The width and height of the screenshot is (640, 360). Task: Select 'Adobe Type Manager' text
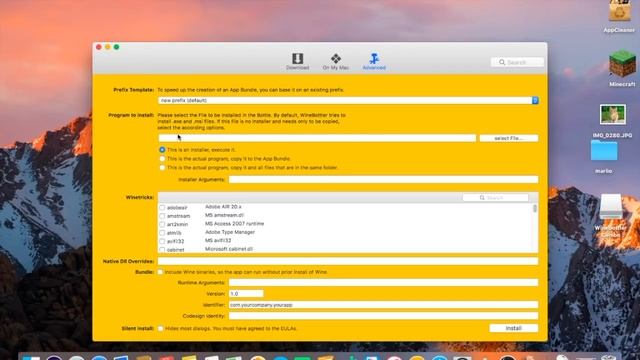[230, 232]
